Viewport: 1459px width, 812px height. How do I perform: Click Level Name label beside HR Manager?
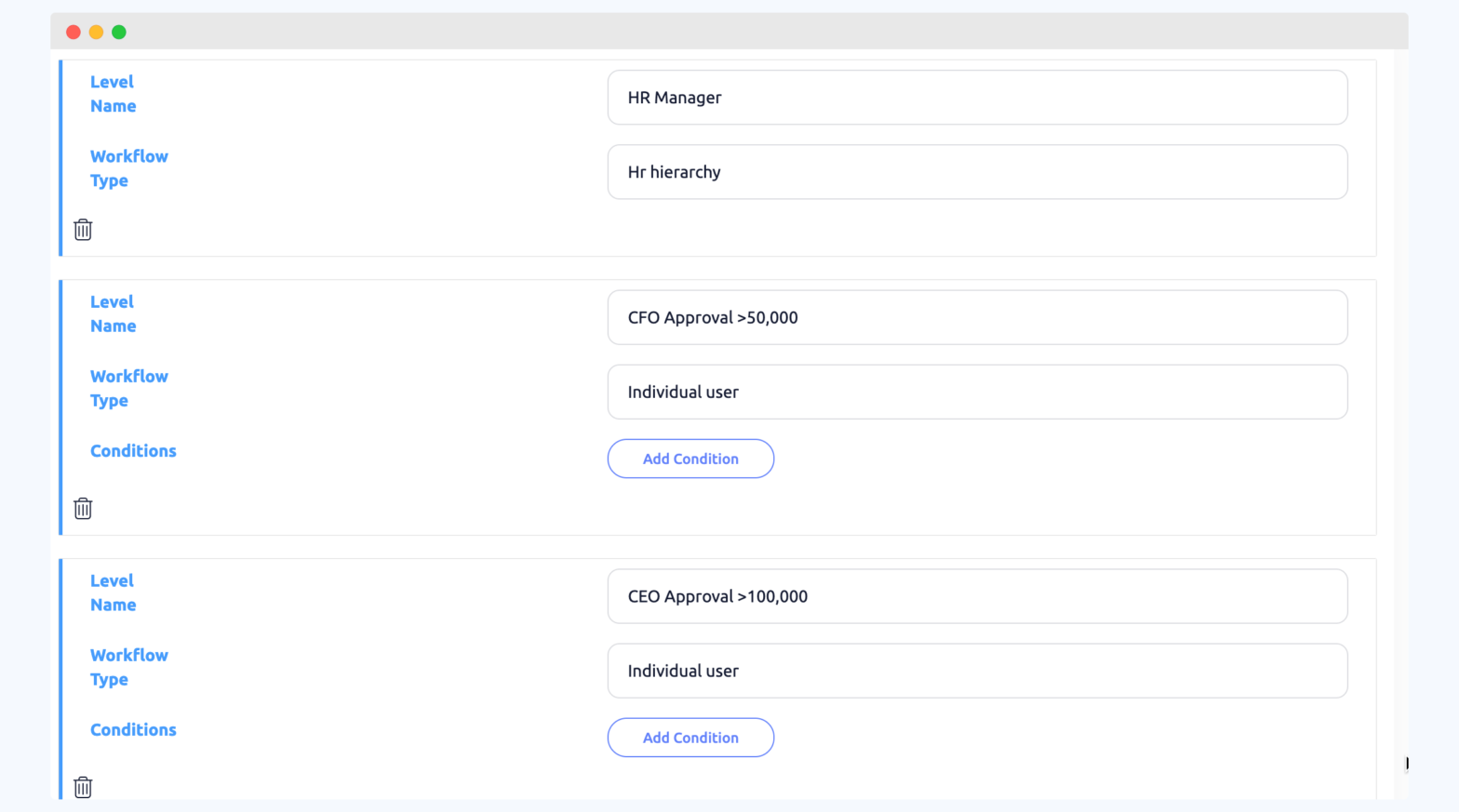pos(113,94)
